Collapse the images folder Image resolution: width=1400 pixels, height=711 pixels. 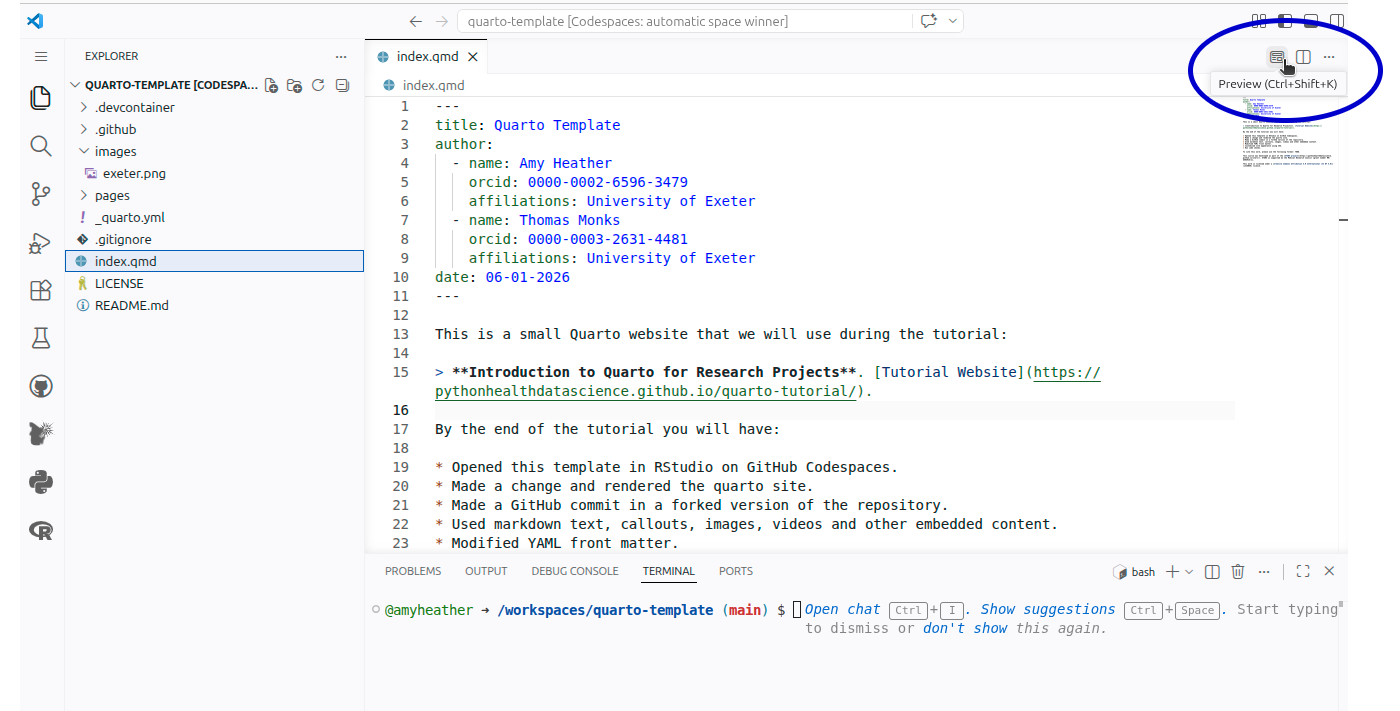pyautogui.click(x=214, y=152)
